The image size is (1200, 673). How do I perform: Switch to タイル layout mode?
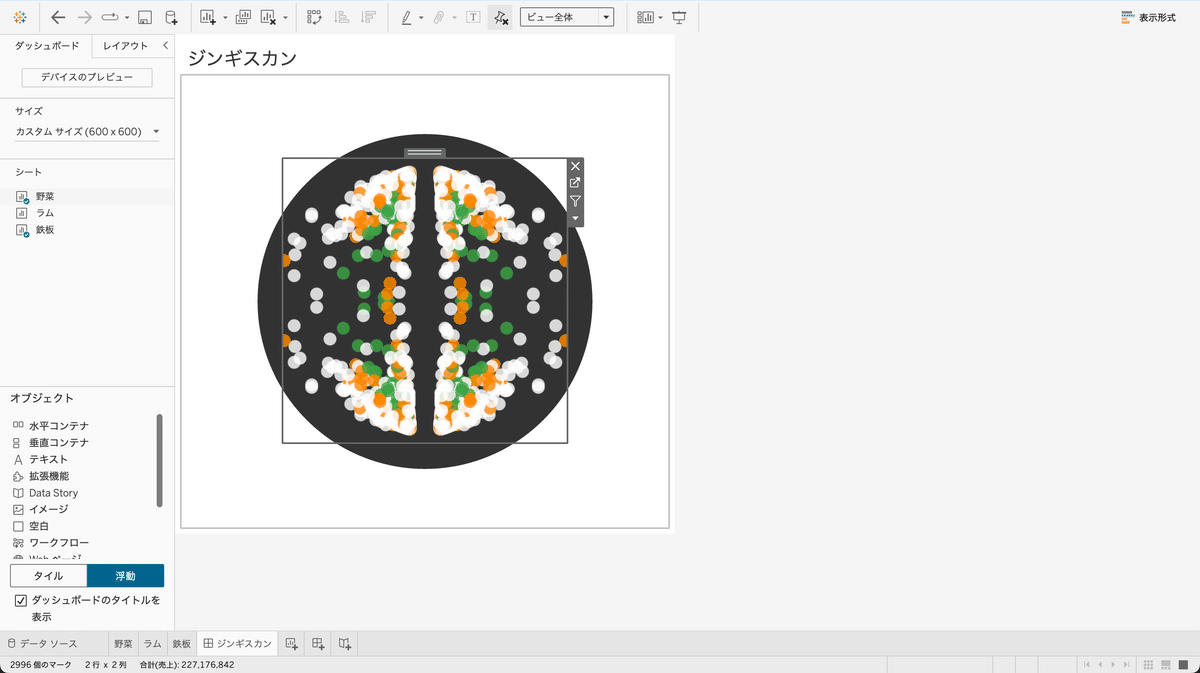click(48, 576)
